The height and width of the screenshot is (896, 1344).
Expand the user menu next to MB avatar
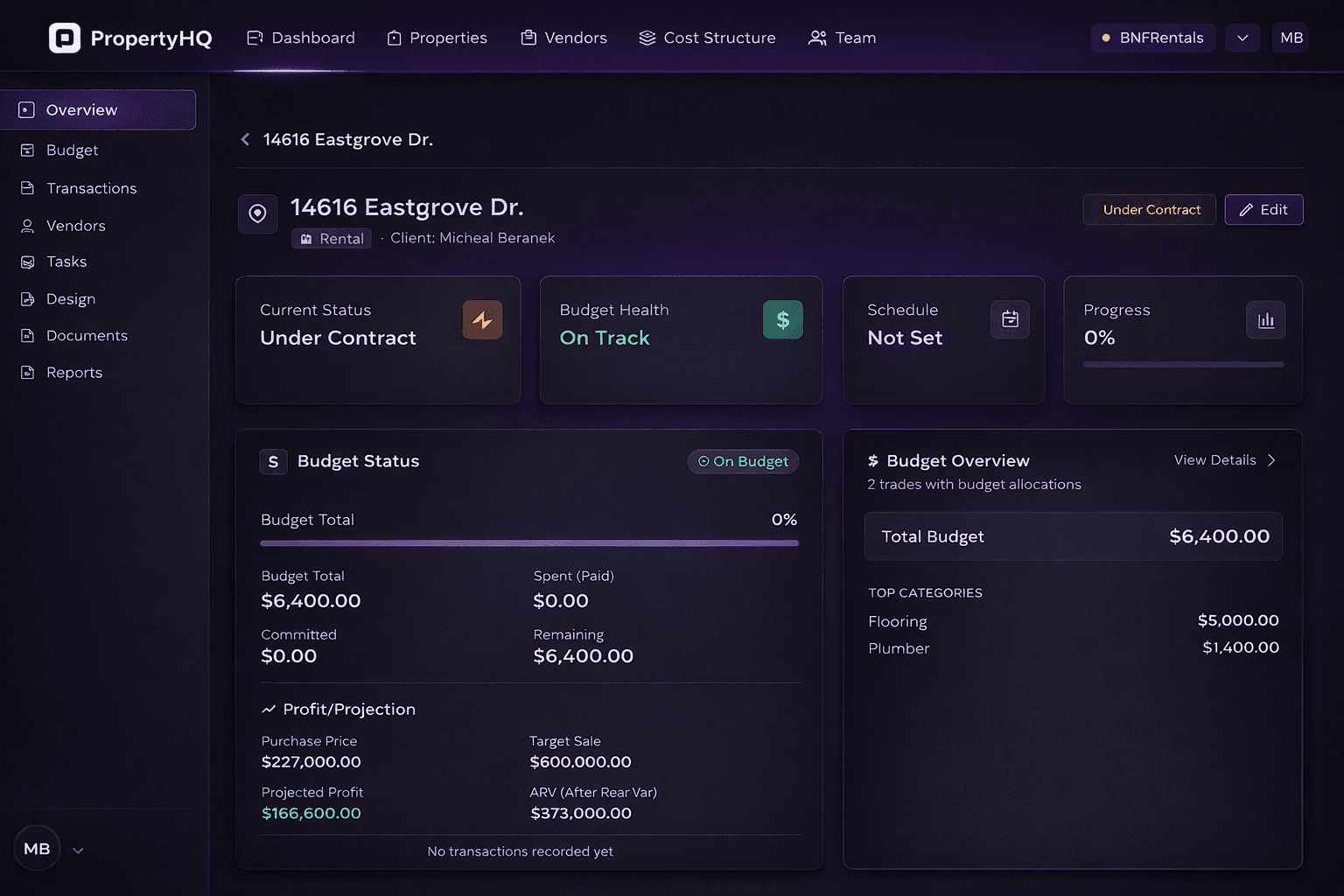tap(77, 849)
